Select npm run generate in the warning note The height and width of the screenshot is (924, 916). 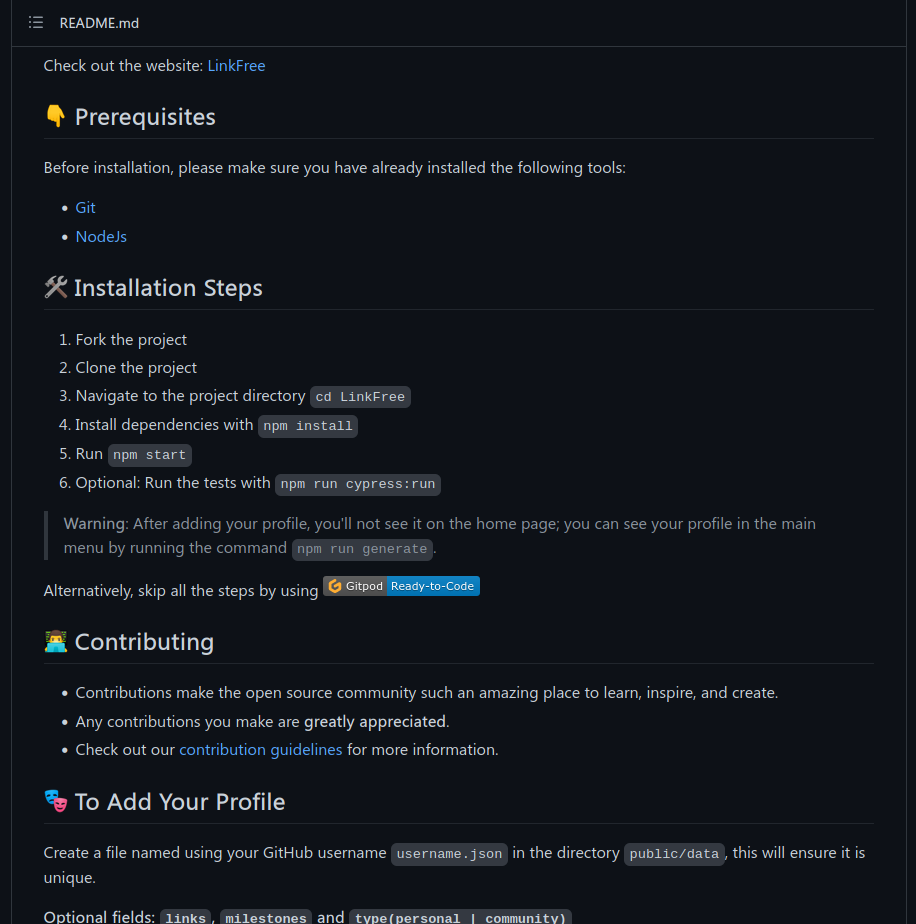coord(362,548)
